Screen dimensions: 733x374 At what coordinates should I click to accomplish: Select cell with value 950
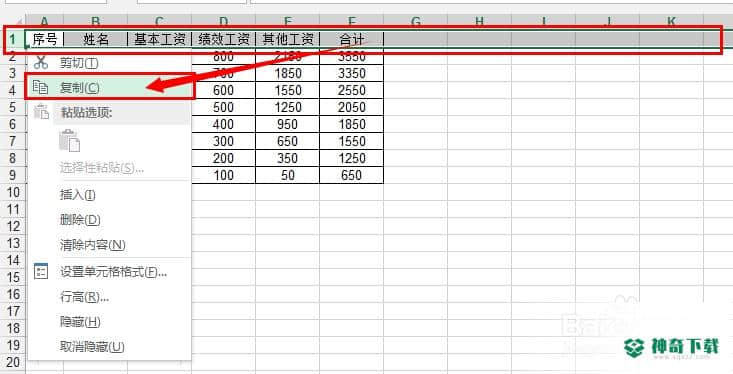pyautogui.click(x=287, y=124)
